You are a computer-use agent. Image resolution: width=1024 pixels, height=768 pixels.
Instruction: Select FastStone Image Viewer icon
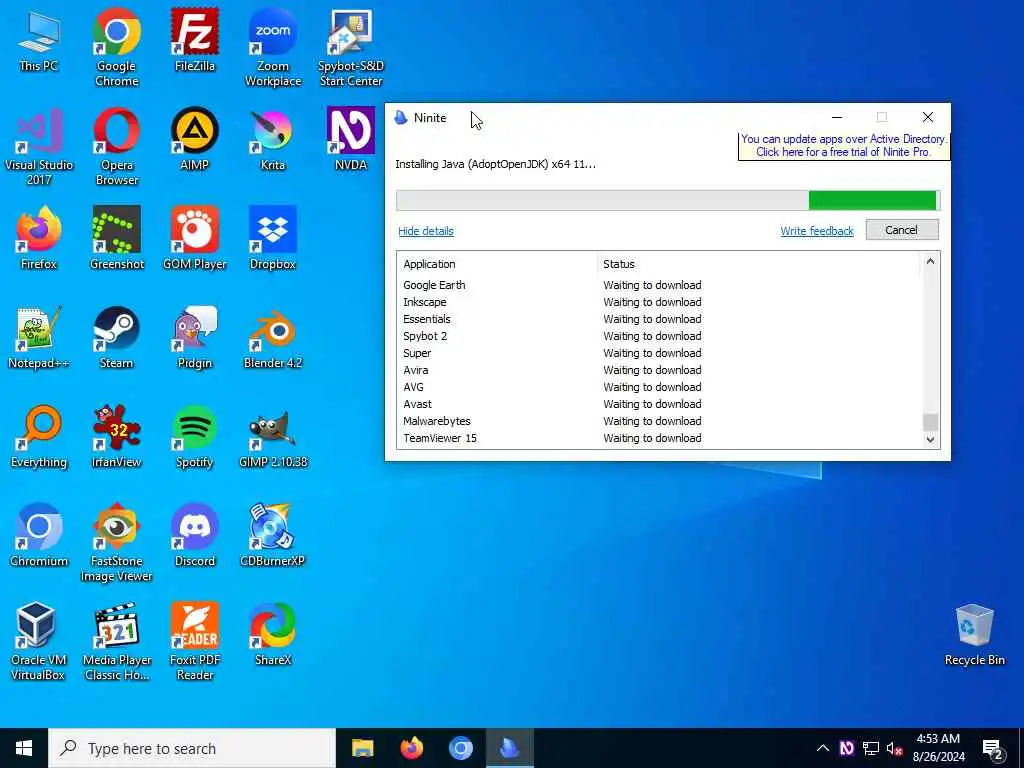[x=116, y=542]
